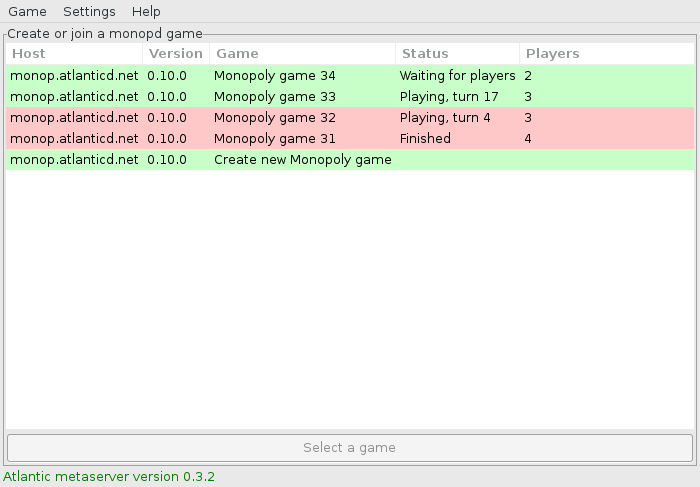Click the Waiting for players status cell
Screen dimensions: 700x487
tap(457, 76)
